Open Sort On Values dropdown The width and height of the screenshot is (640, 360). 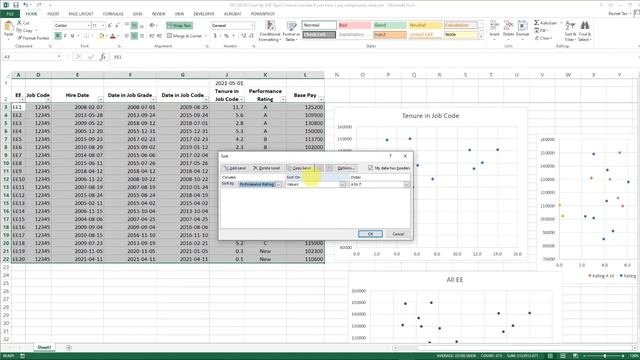click(x=342, y=184)
